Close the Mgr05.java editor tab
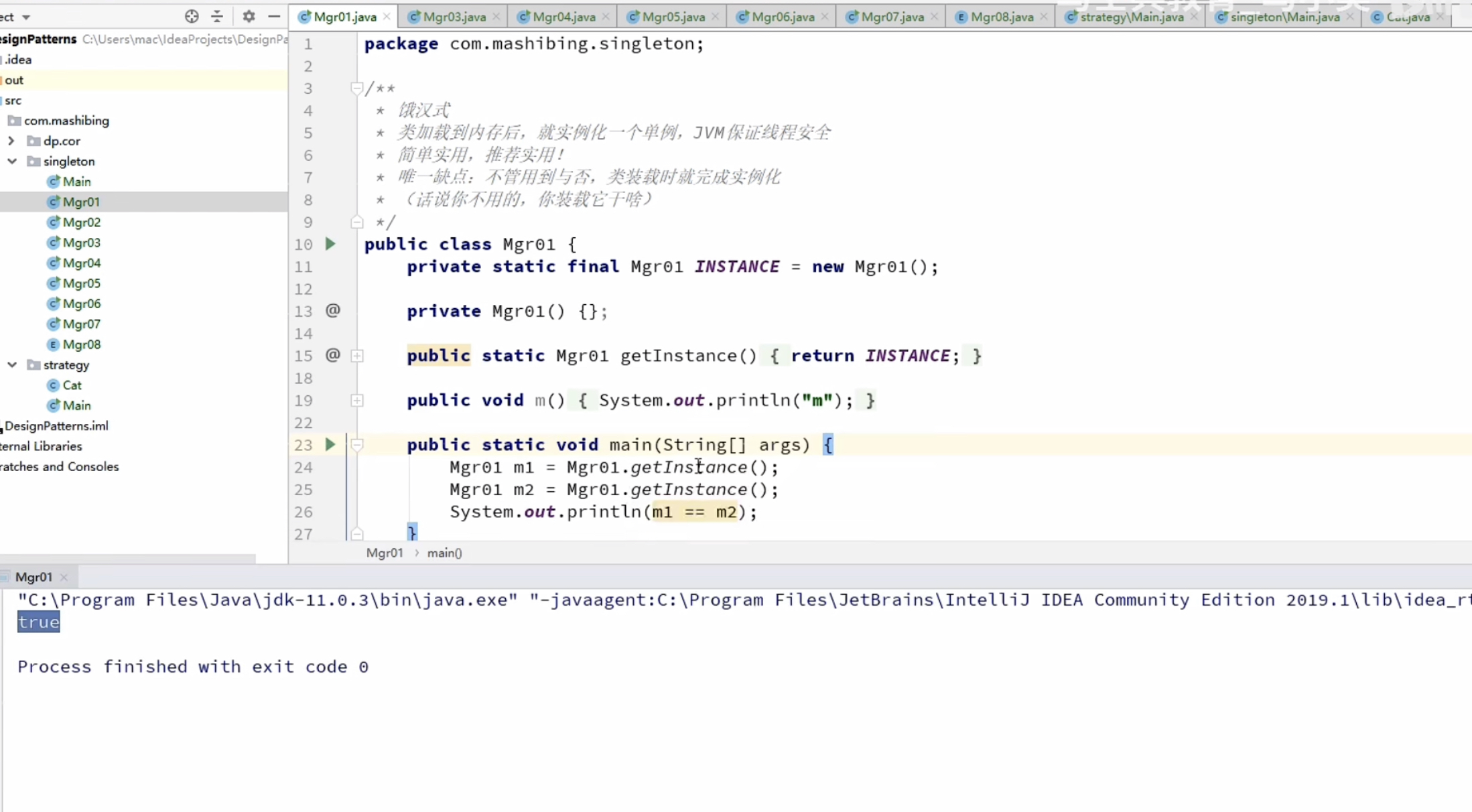 coord(715,17)
